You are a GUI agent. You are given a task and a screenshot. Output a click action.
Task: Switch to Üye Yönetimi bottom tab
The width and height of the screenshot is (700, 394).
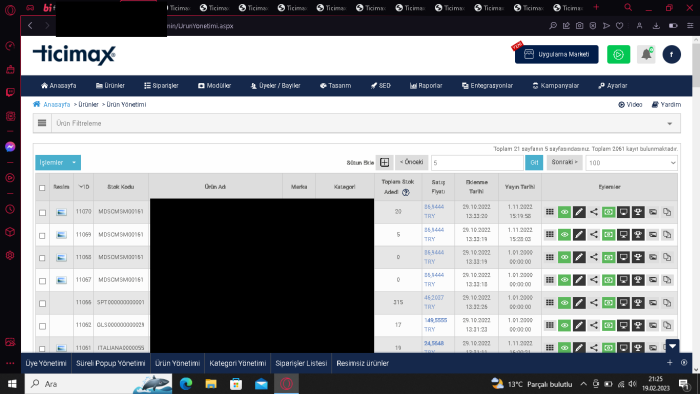pos(46,363)
